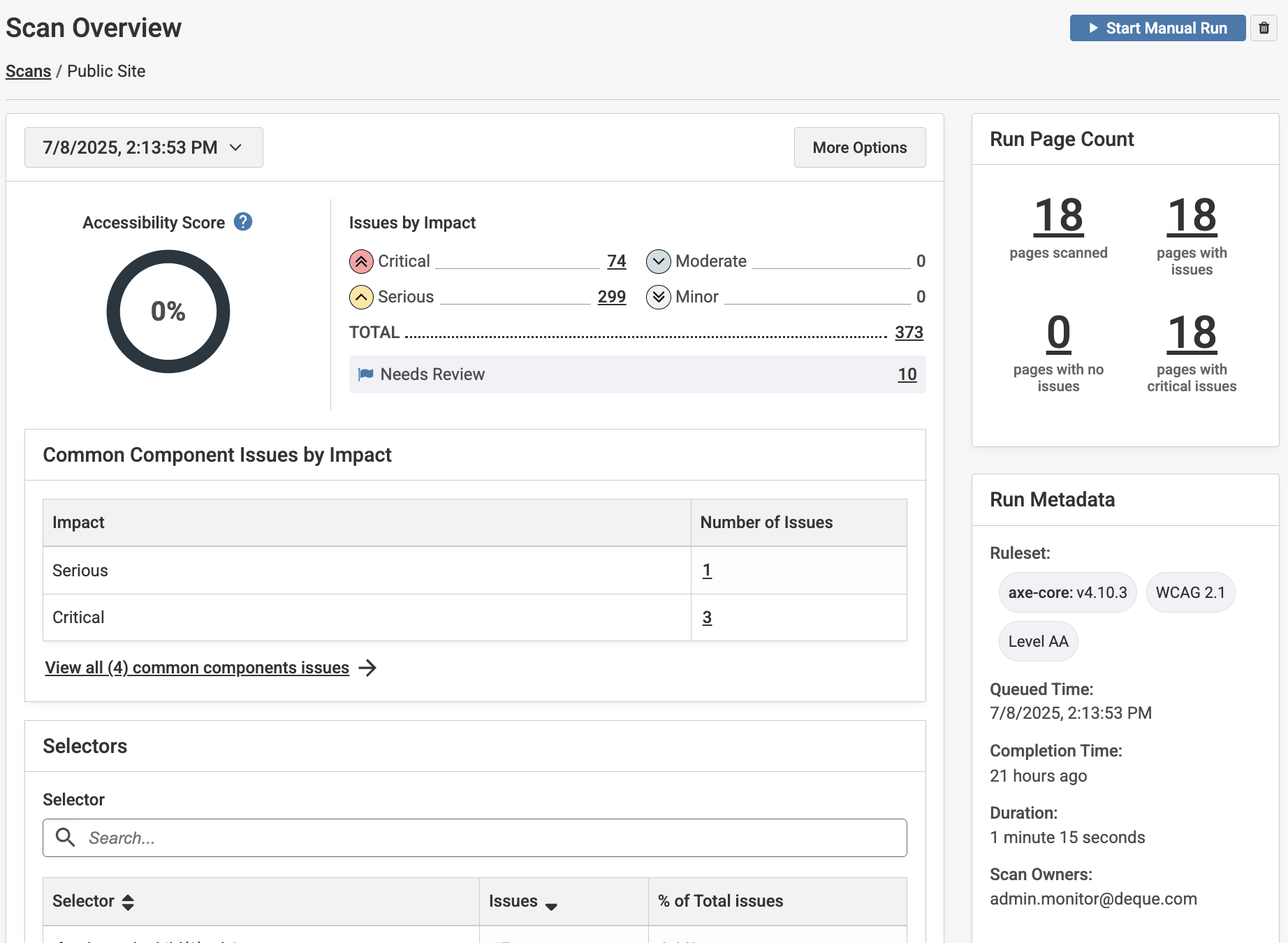The width and height of the screenshot is (1288, 943).
Task: Click the Minor impact double-chevron icon
Action: click(658, 297)
